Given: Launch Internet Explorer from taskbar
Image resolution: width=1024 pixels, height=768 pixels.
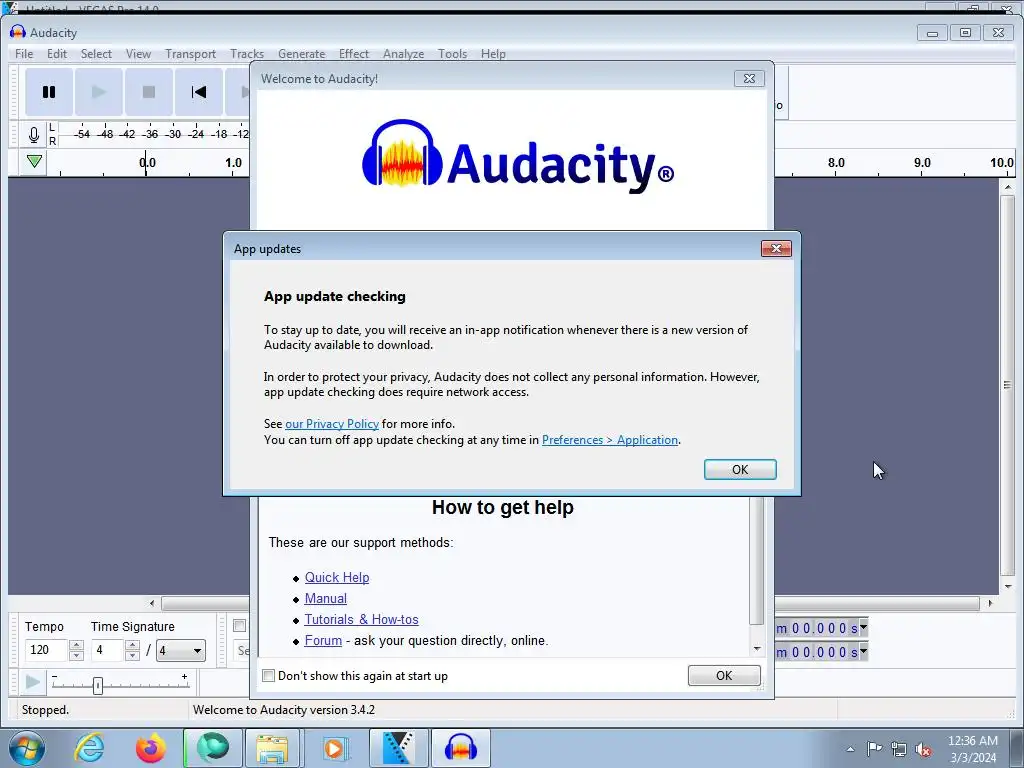Looking at the screenshot, I should pyautogui.click(x=89, y=748).
